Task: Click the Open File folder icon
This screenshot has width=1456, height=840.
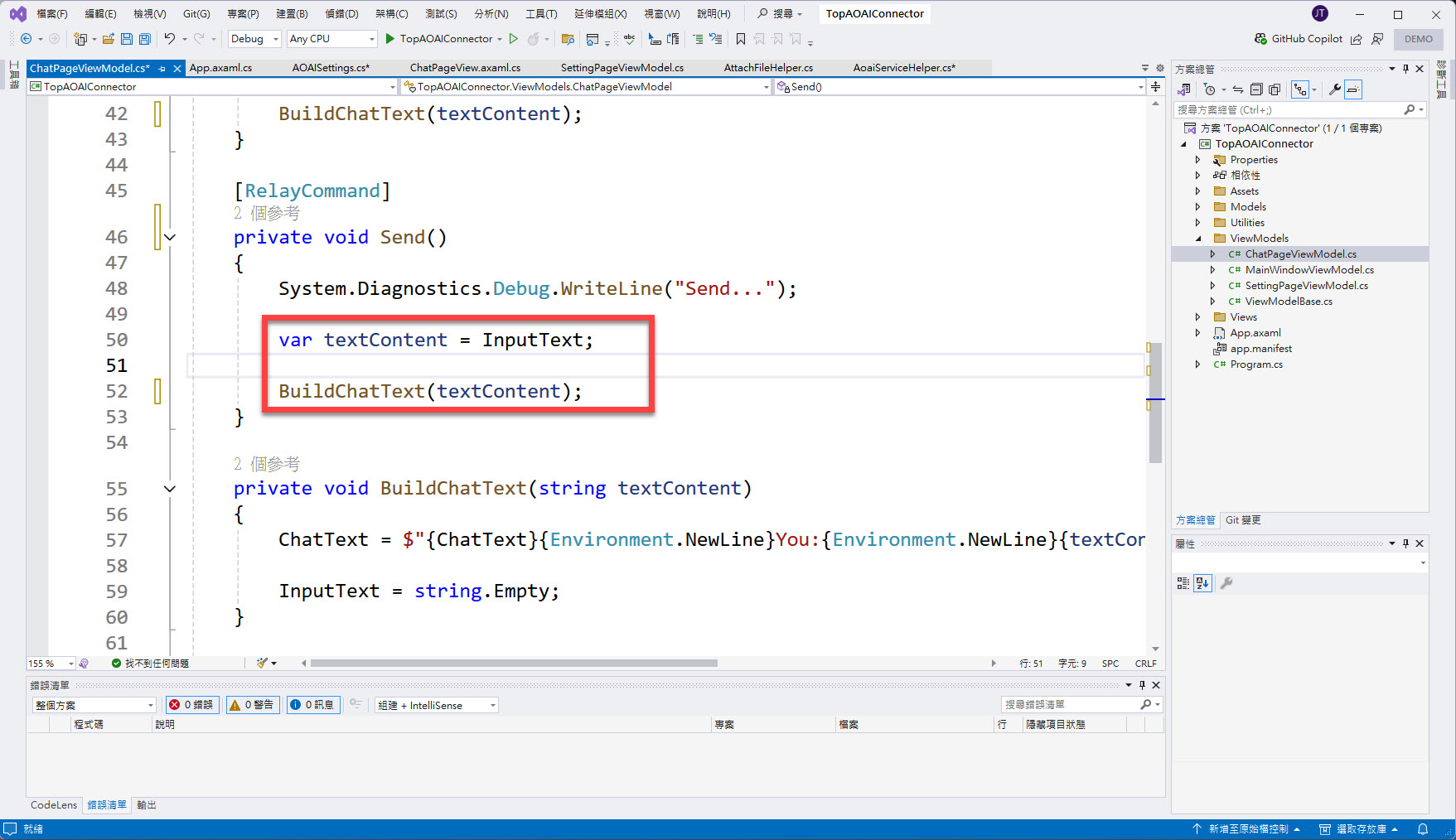Action: coord(108,39)
